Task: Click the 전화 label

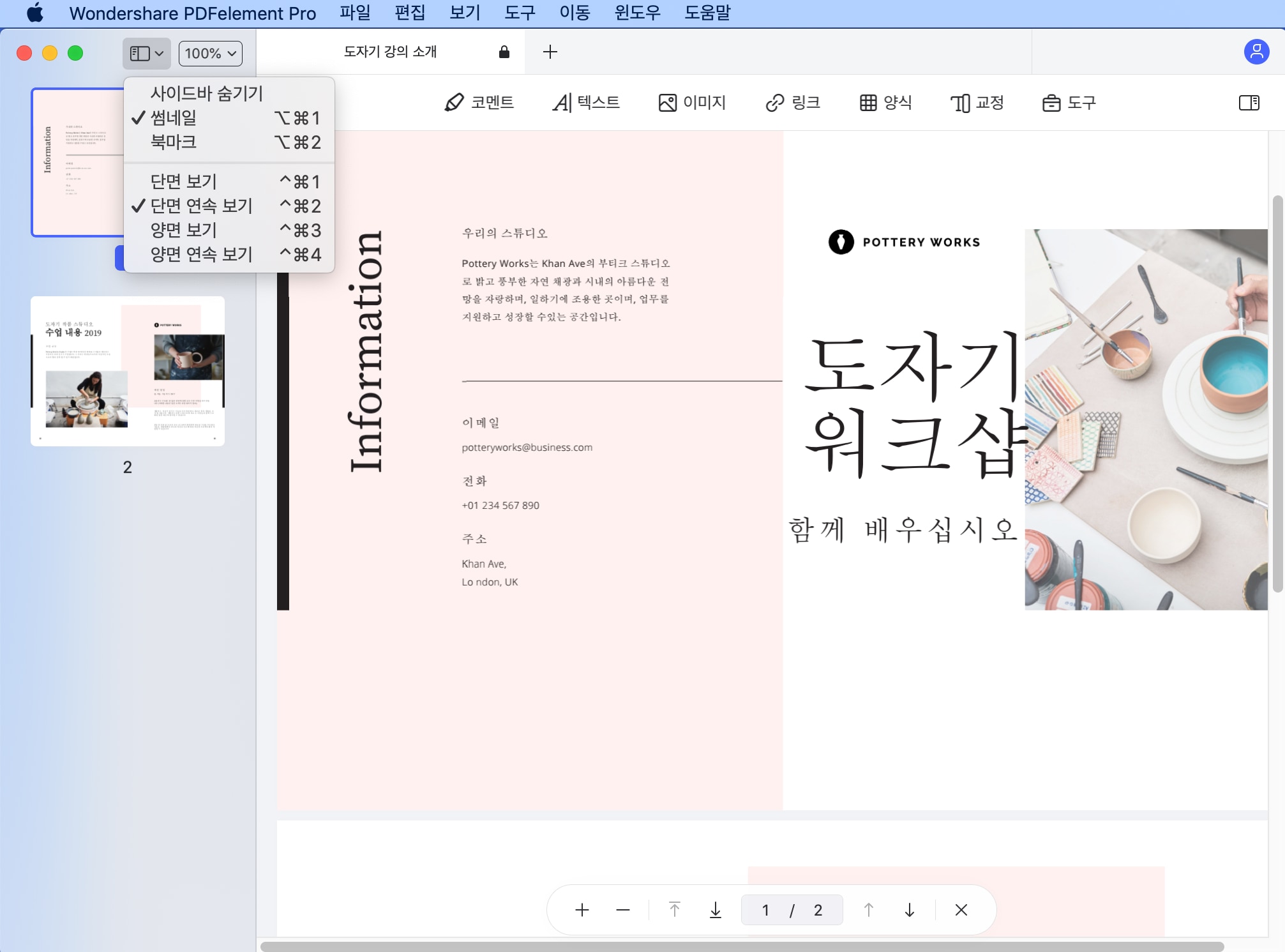Action: 474,481
